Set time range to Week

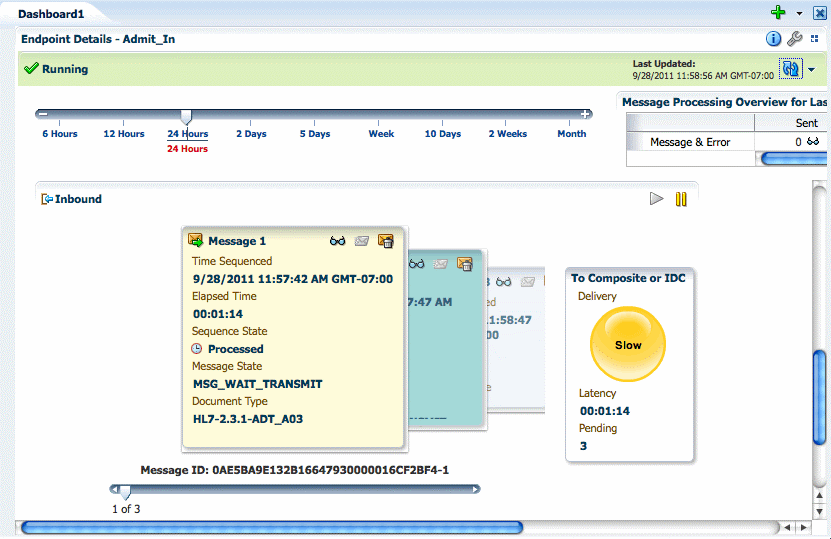tap(381, 134)
